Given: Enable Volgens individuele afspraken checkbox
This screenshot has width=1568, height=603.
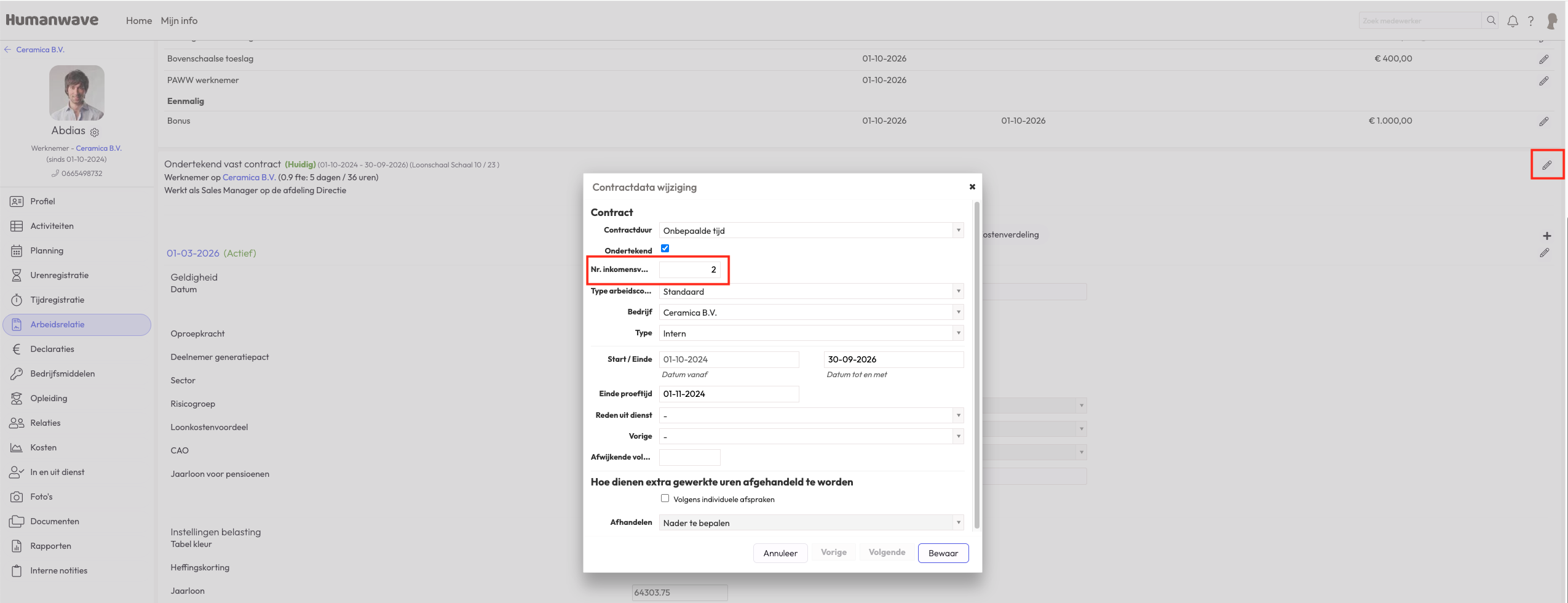Looking at the screenshot, I should tap(665, 498).
